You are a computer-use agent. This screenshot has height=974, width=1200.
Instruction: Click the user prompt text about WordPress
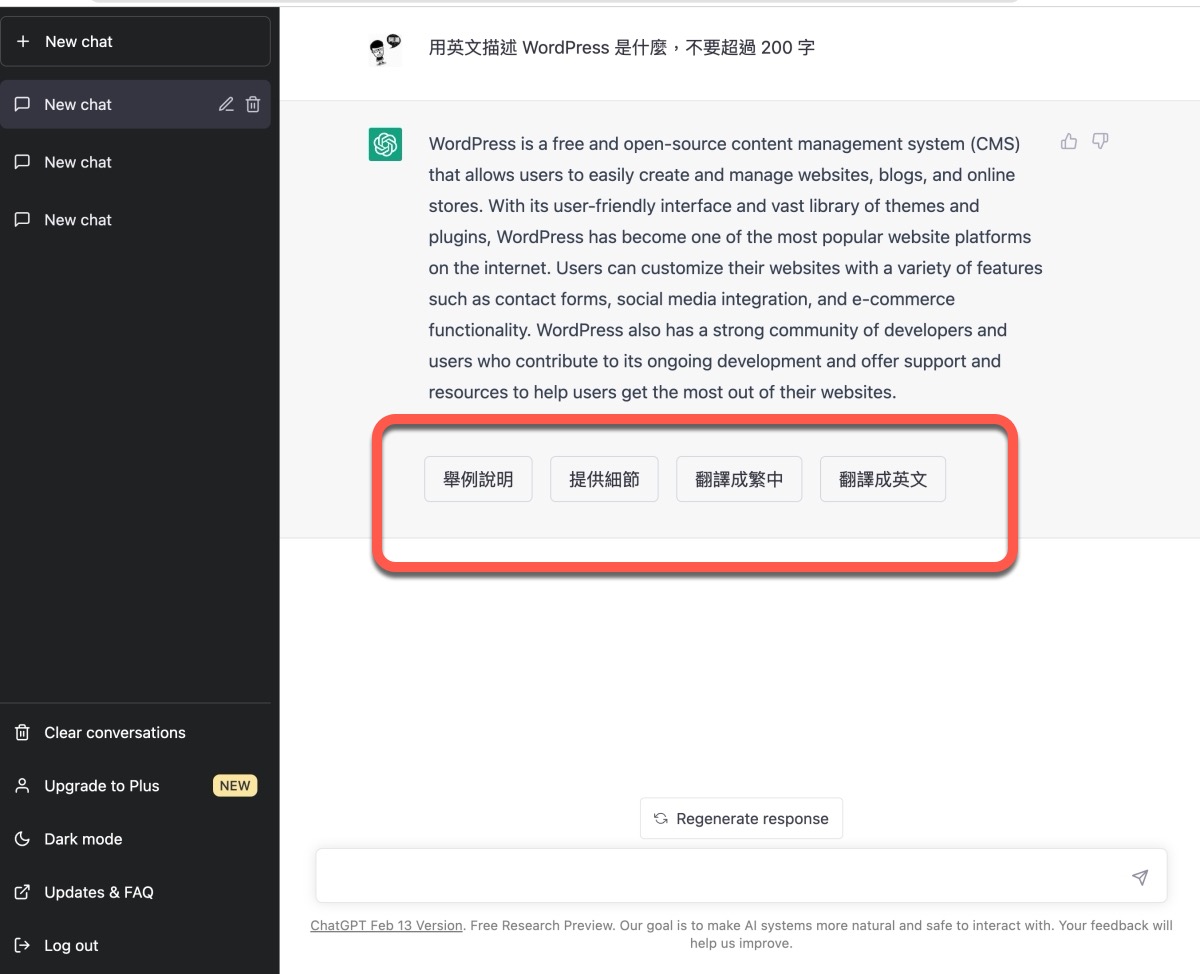[x=622, y=47]
